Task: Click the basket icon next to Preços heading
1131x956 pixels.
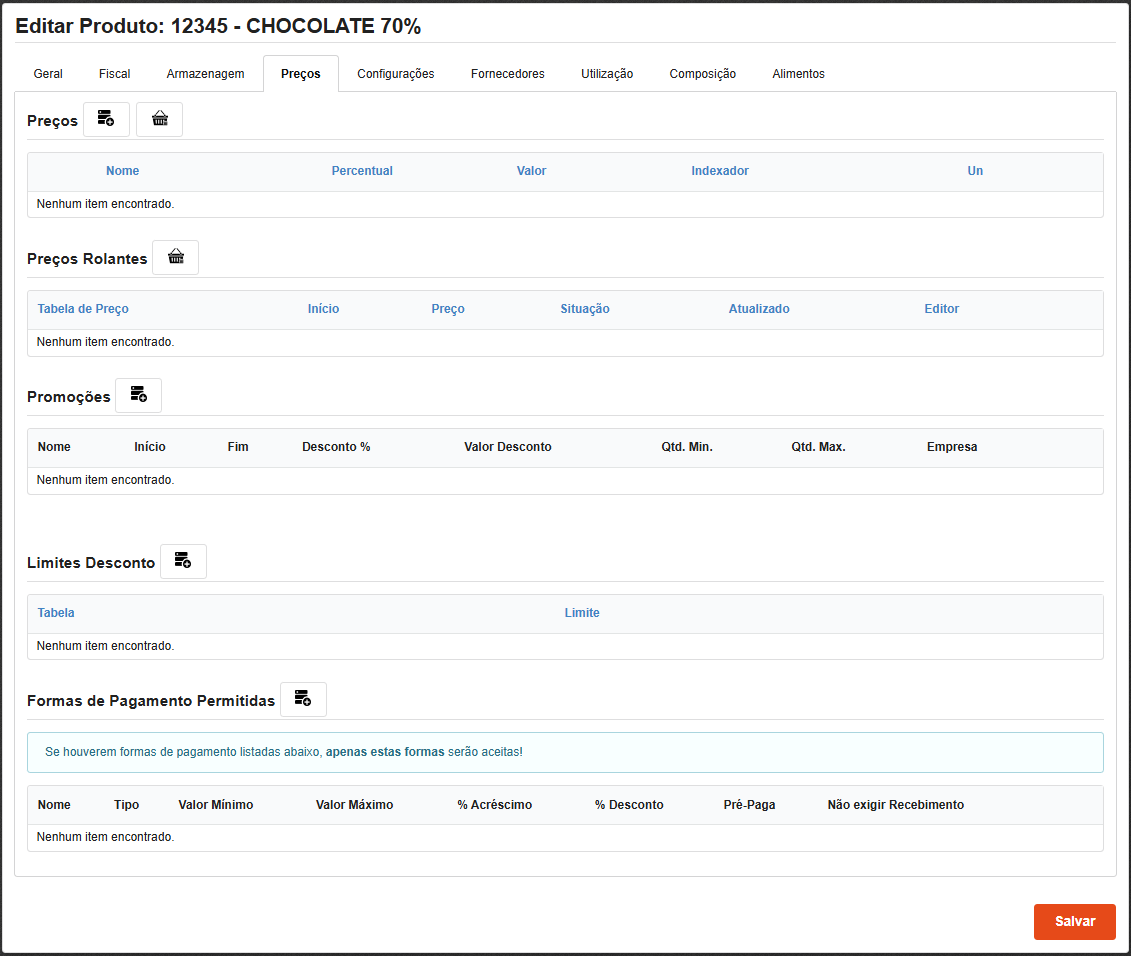Action: (159, 120)
